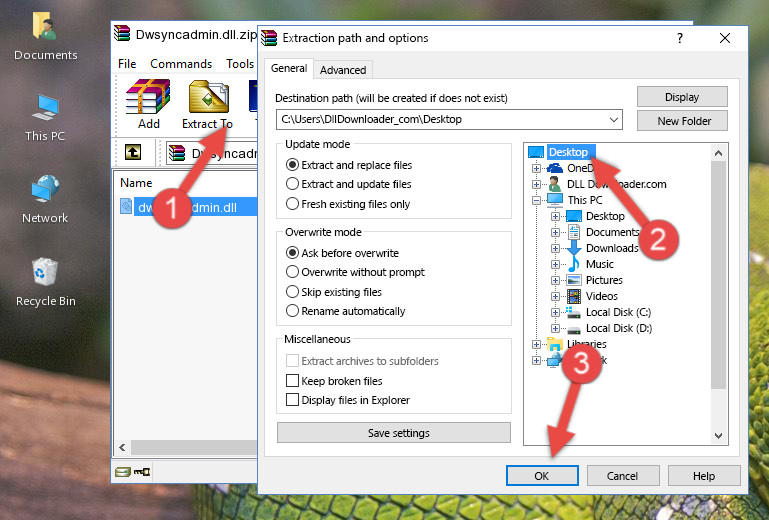Viewport: 769px width, 520px height.
Task: Expand the Music tree node
Action: point(555,264)
